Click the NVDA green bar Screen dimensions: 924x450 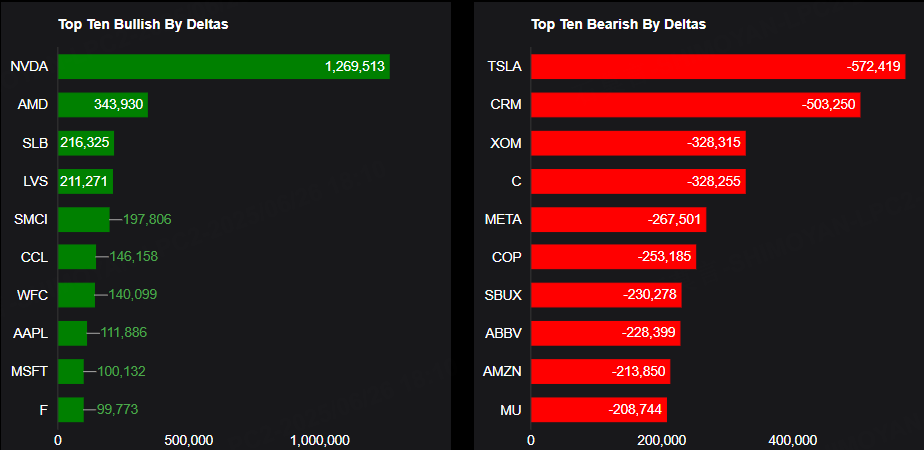(x=224, y=67)
